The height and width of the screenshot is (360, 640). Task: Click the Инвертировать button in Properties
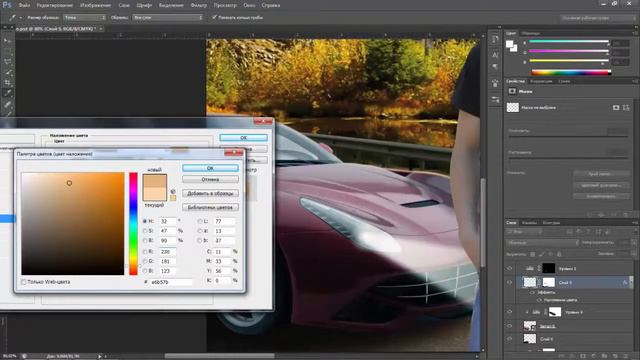click(x=601, y=196)
